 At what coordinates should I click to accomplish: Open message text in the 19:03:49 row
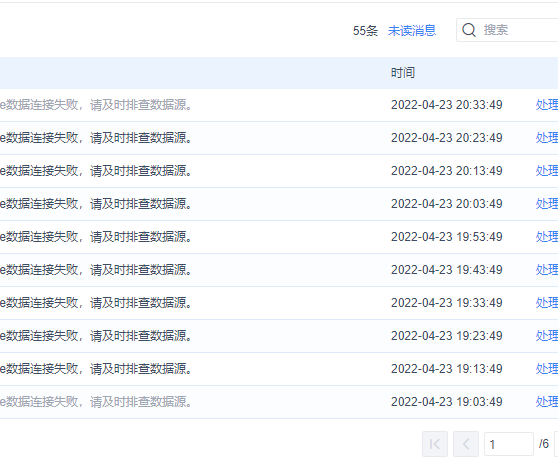click(96, 402)
